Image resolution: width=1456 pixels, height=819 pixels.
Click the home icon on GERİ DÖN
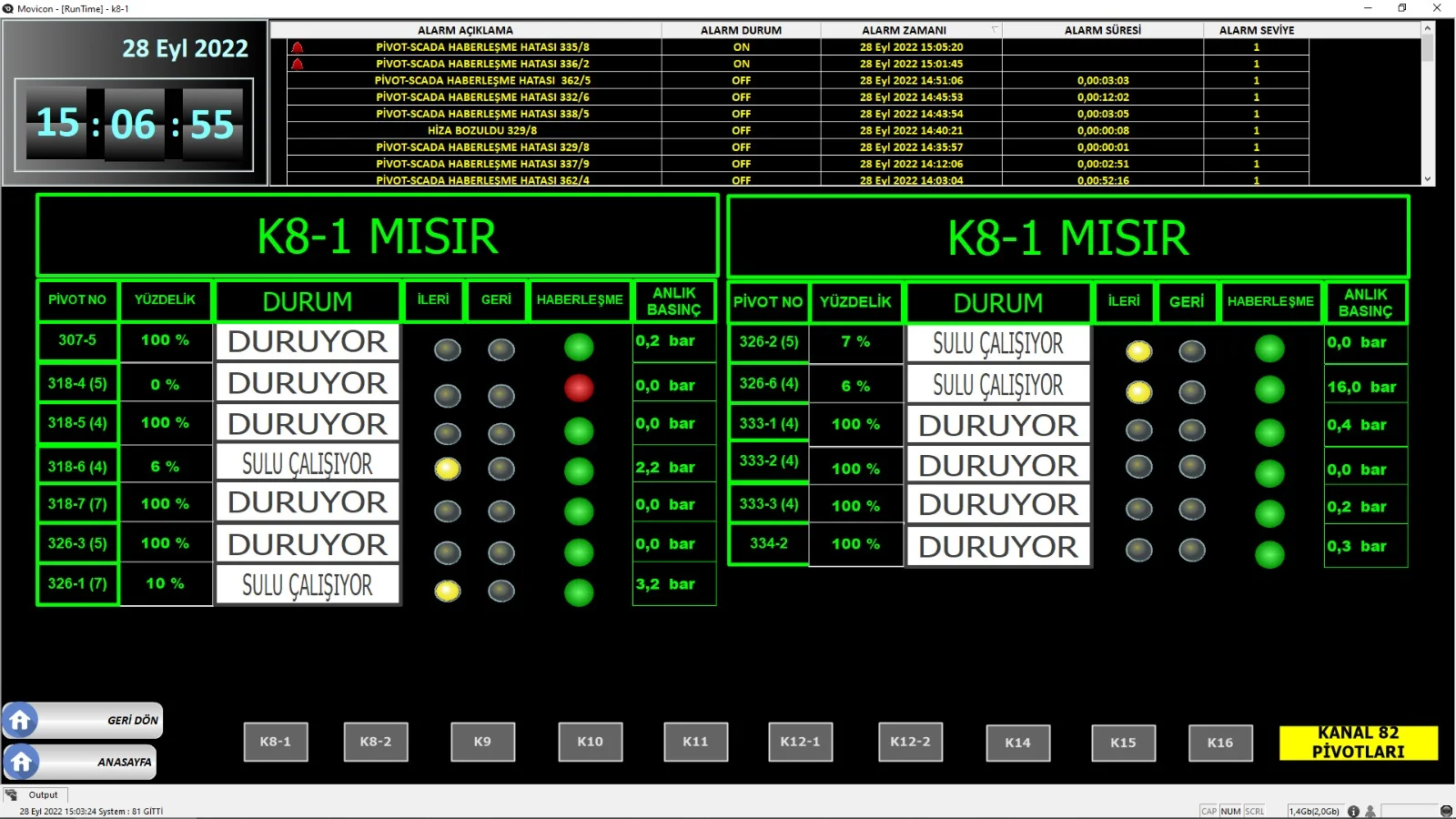click(x=20, y=721)
